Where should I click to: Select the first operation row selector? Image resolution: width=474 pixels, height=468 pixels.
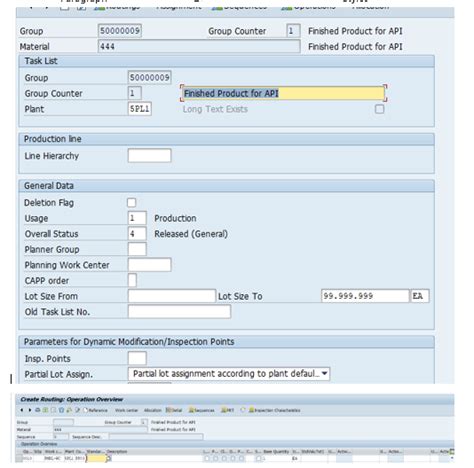point(19,459)
